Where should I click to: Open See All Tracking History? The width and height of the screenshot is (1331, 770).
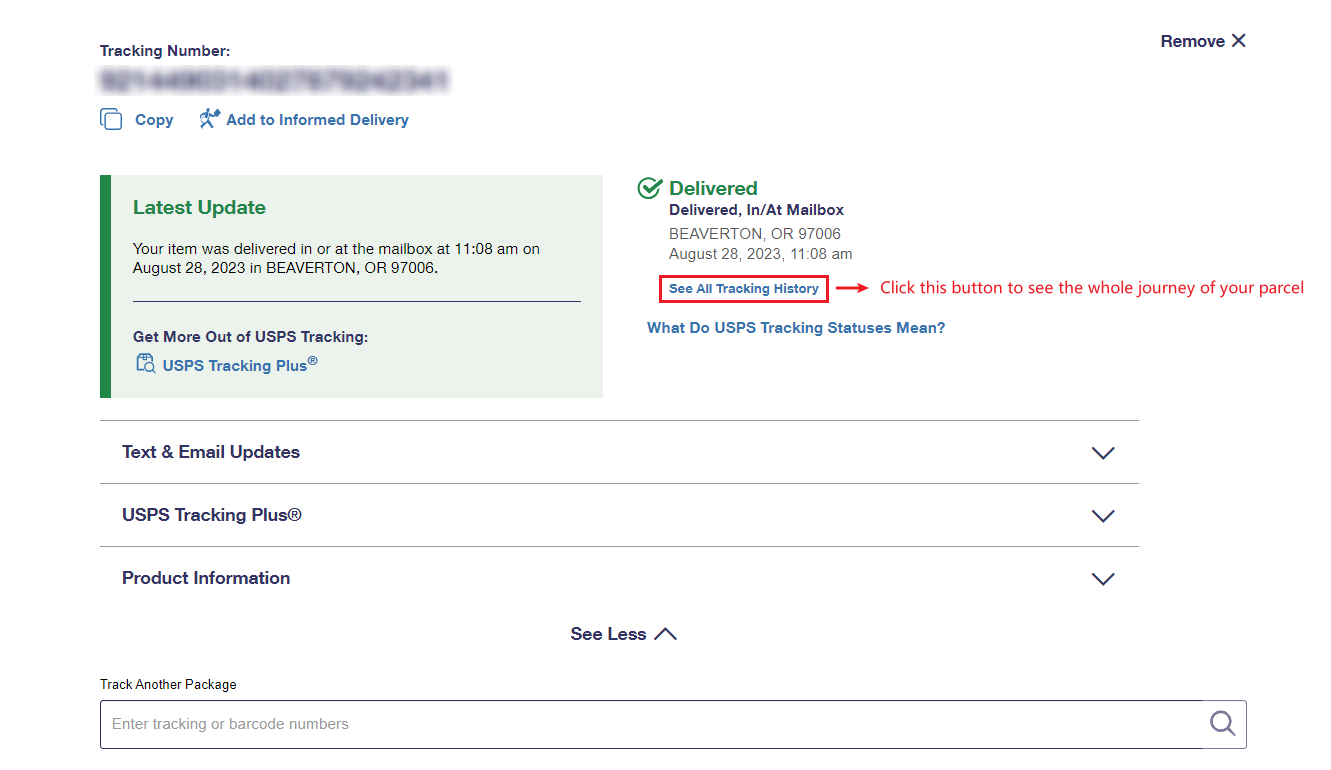click(x=744, y=288)
